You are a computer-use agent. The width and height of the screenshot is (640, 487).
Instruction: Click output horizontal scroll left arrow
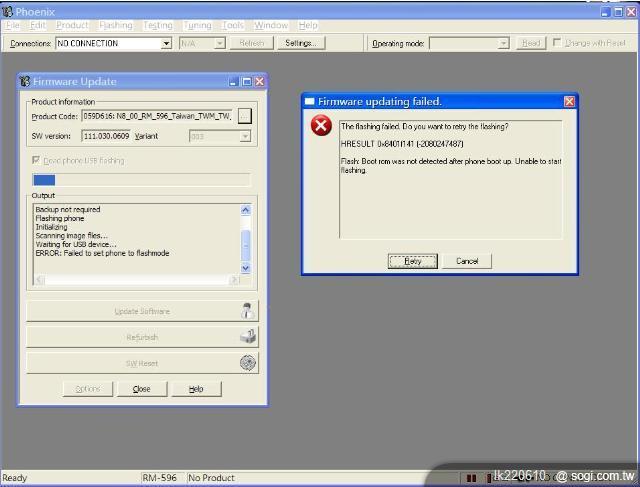coord(40,280)
